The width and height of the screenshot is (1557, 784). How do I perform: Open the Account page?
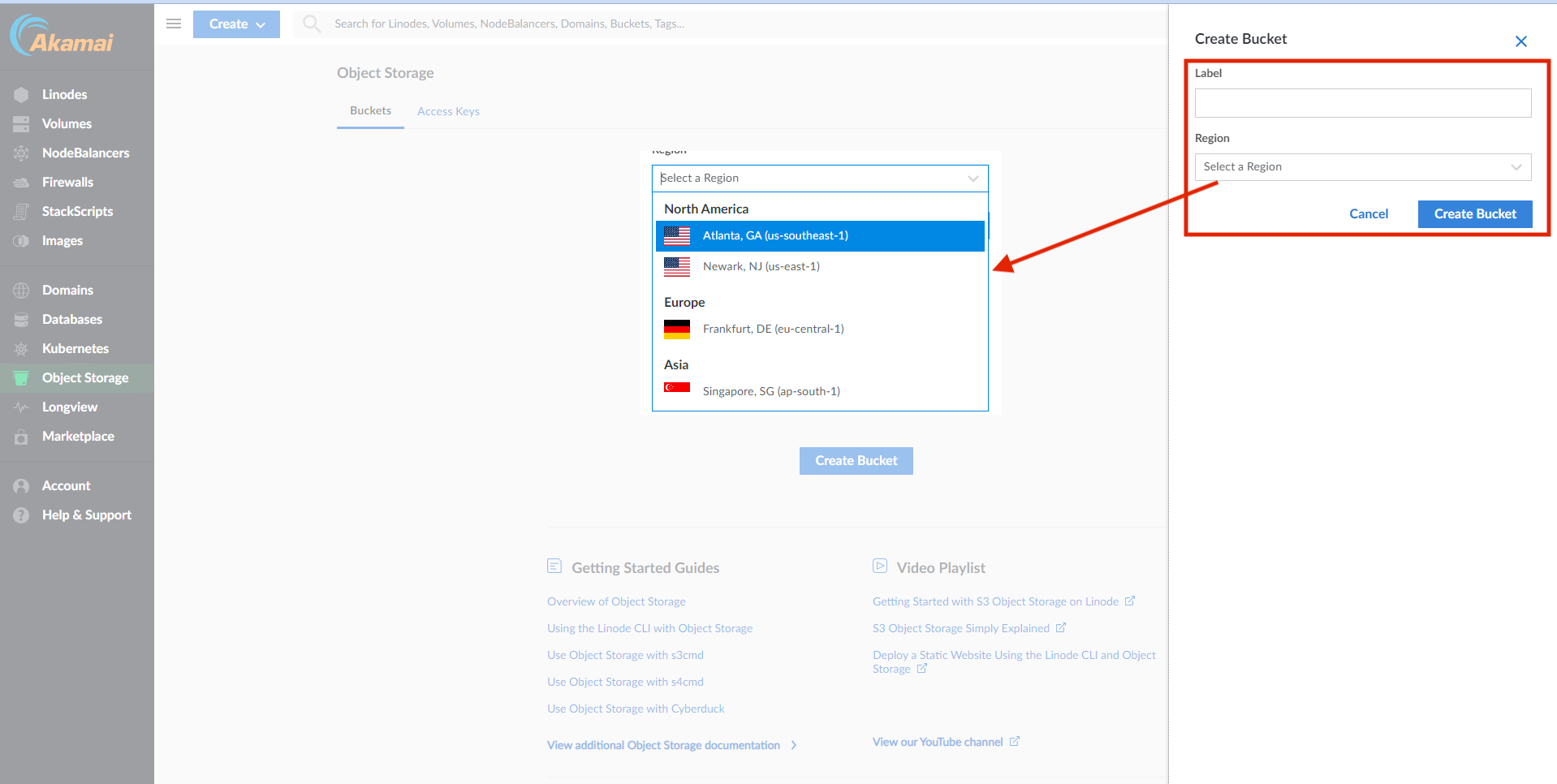(77, 485)
